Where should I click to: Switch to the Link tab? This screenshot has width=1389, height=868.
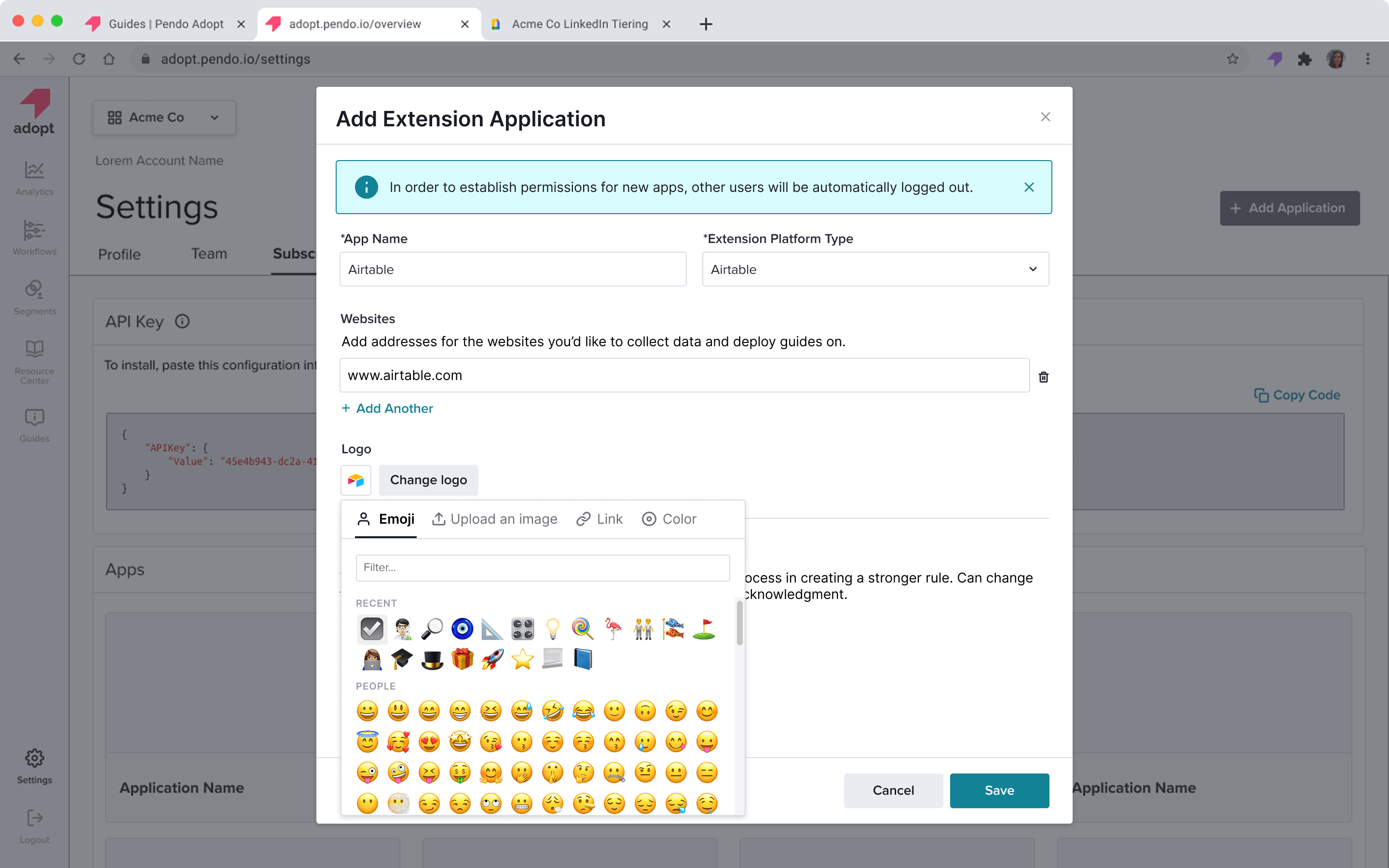coord(599,519)
